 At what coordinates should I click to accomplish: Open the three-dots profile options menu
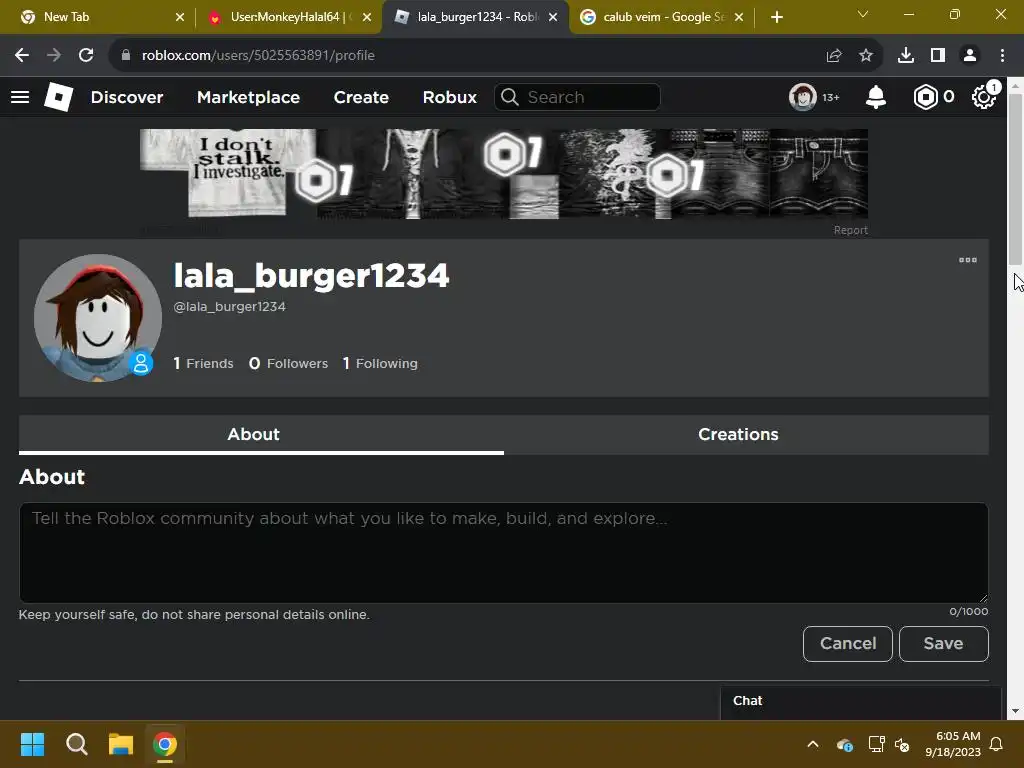(x=968, y=260)
